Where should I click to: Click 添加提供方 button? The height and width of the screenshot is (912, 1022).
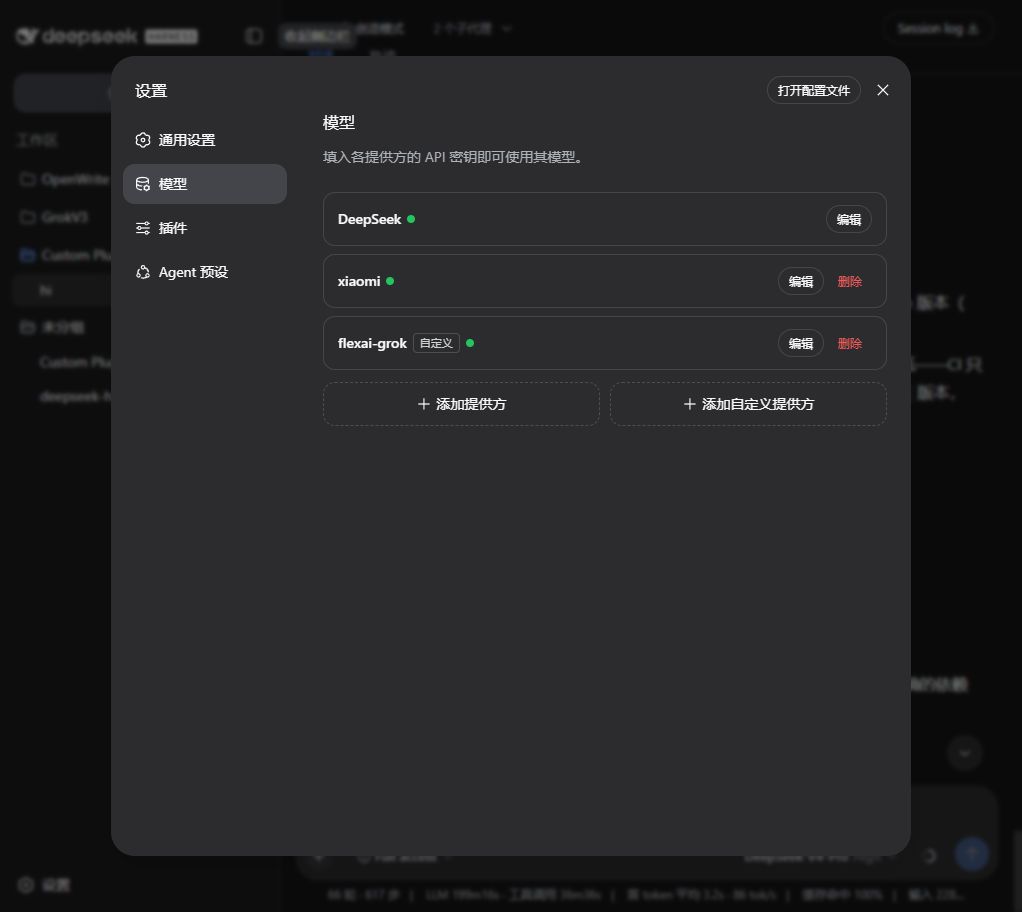pyautogui.click(x=461, y=404)
